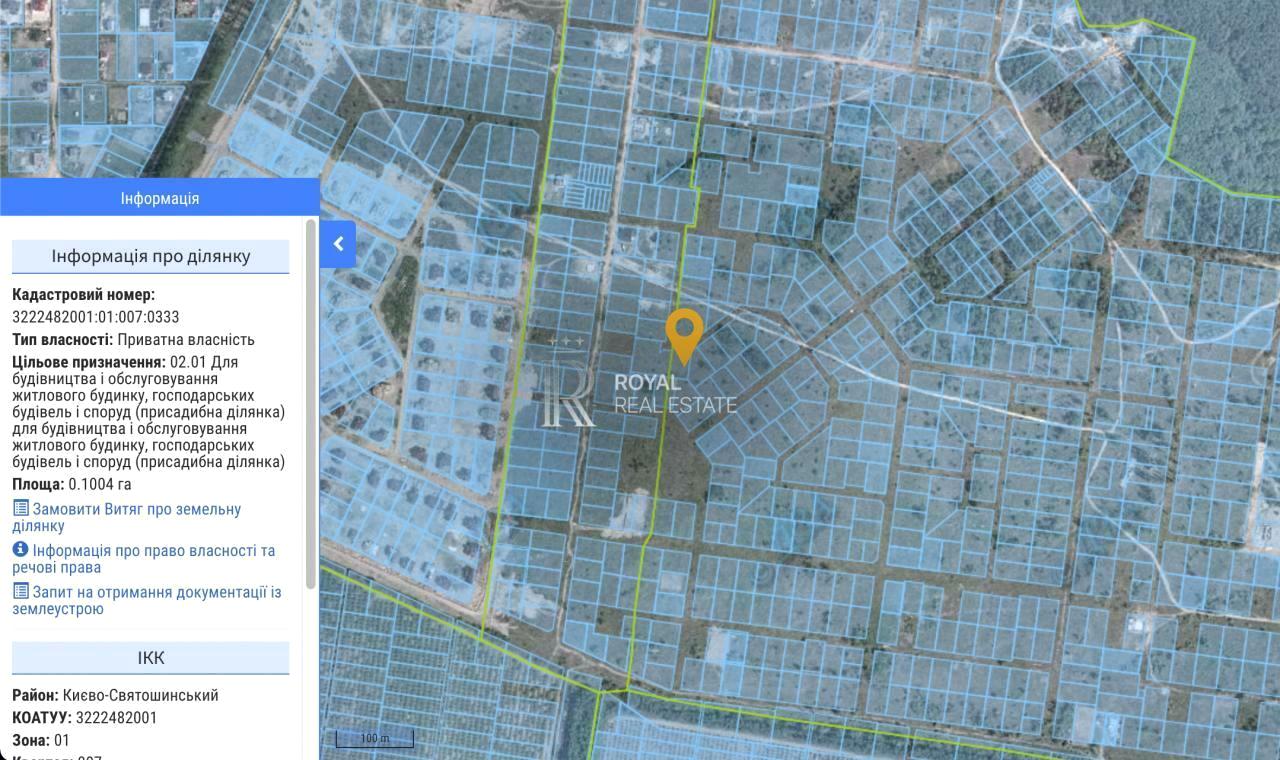Click the cadastral number 3222482001:01:007:0333

96,317
